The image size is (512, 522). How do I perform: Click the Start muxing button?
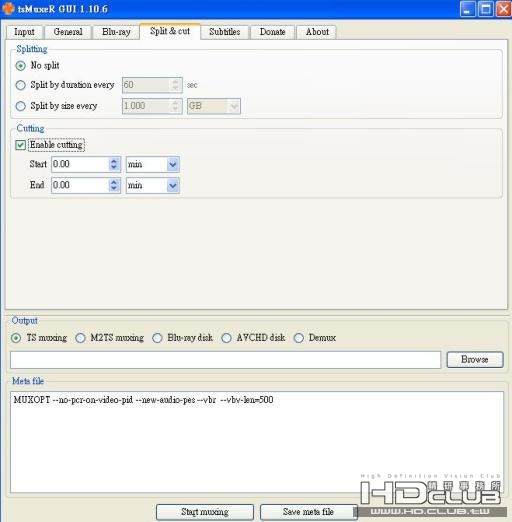pyautogui.click(x=205, y=512)
